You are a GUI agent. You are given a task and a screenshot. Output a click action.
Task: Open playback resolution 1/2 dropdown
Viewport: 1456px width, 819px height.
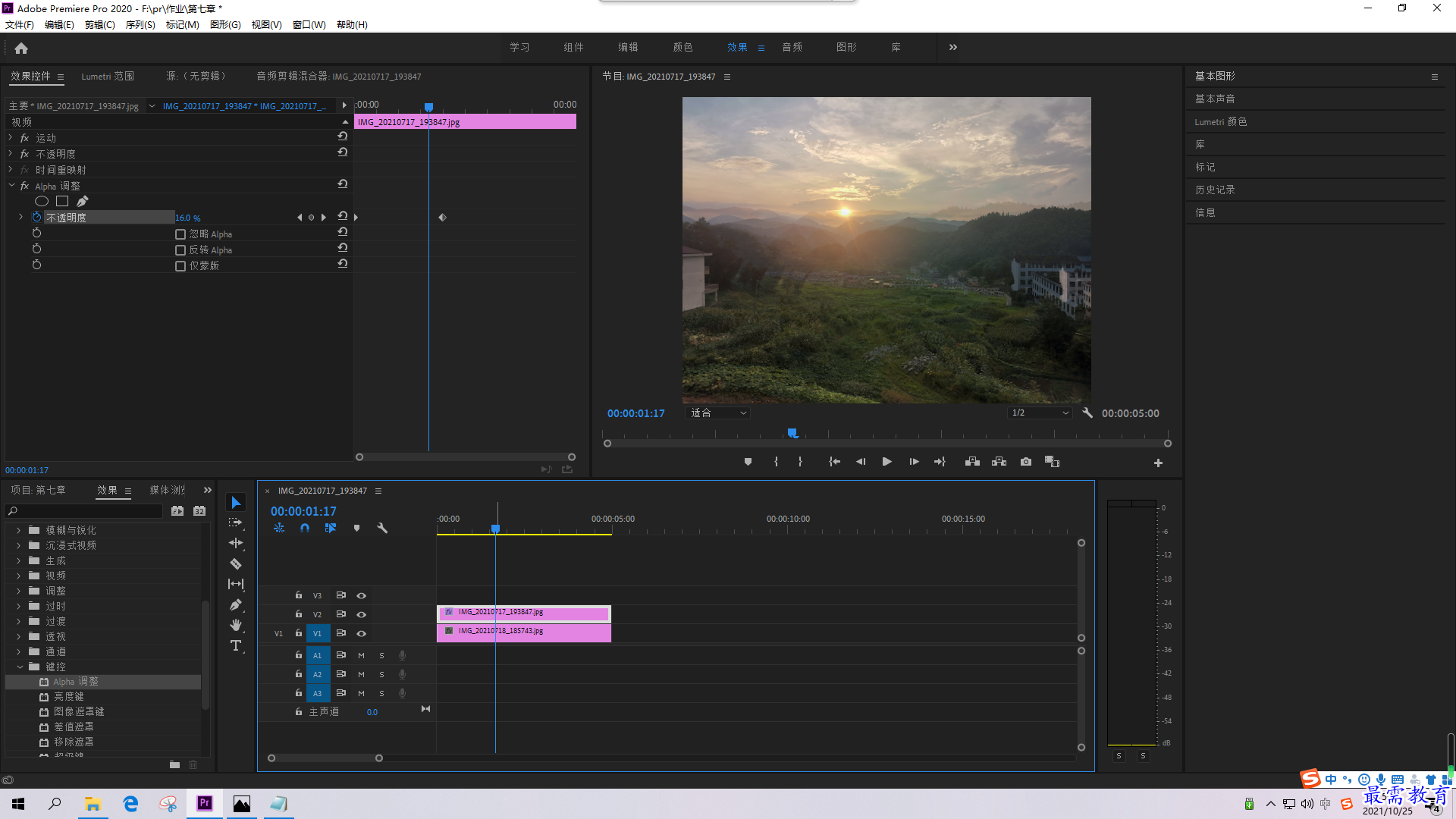1040,413
